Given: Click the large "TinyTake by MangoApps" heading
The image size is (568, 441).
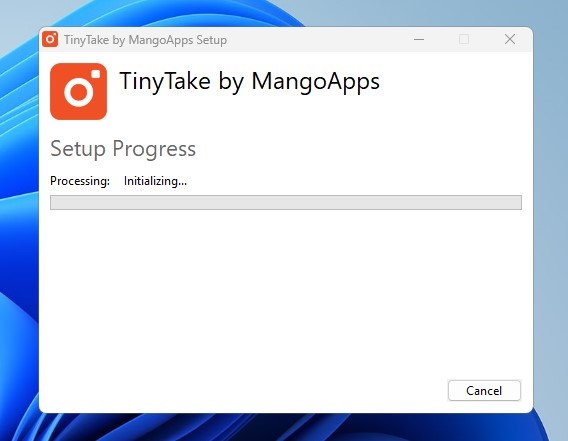Looking at the screenshot, I should pos(250,82).
